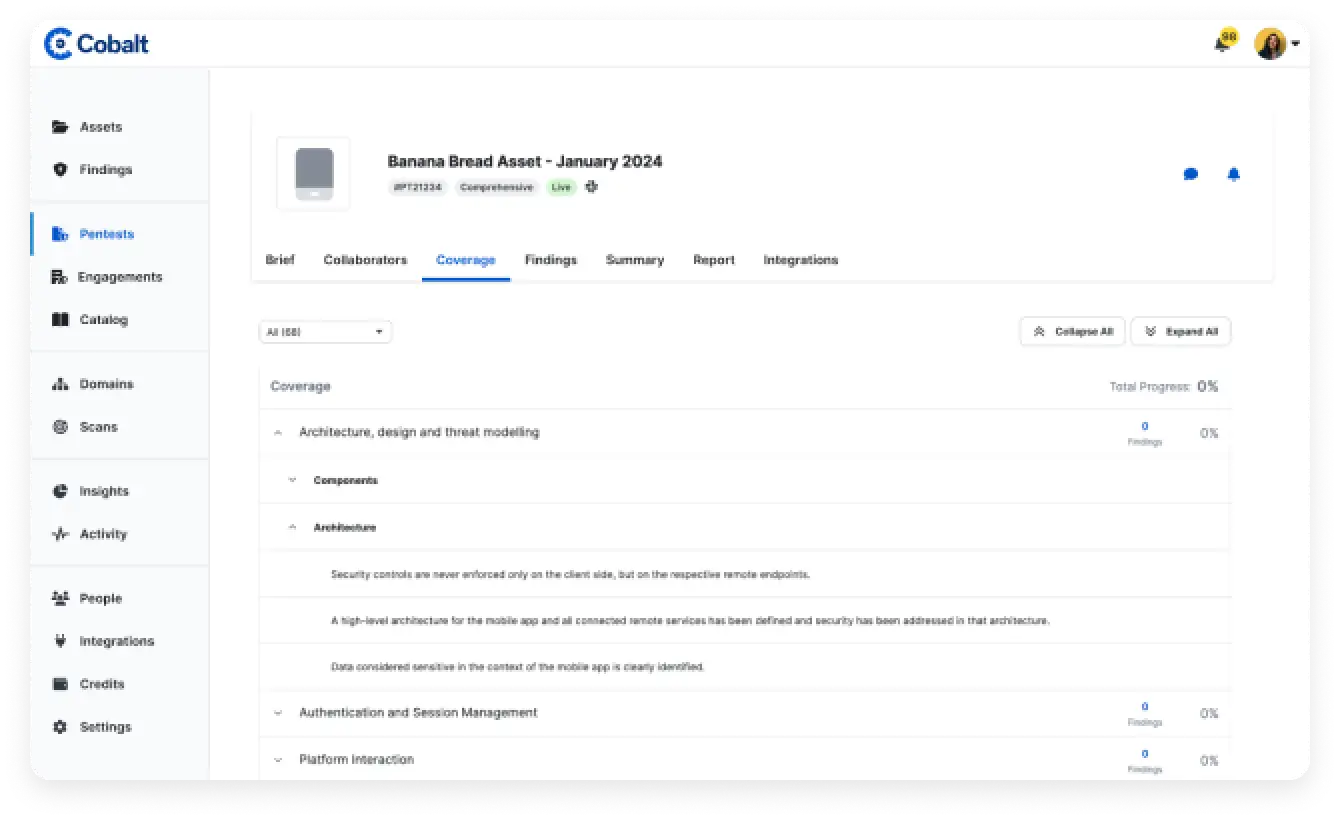Viewport: 1340px width, 820px height.
Task: Click the Assets folder icon in sidebar
Action: 60,127
